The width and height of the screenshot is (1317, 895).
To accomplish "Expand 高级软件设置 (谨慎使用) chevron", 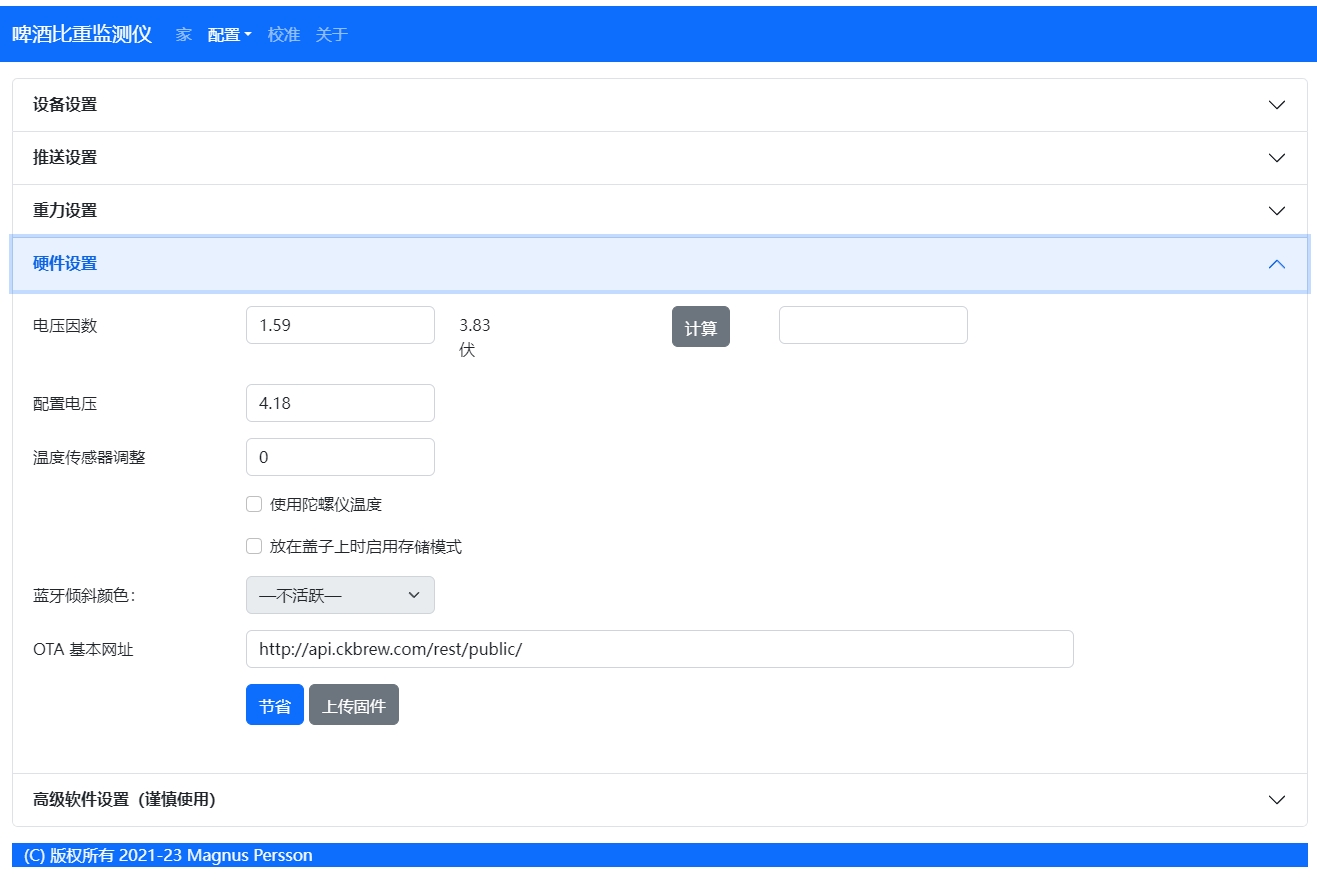I will click(1276, 800).
